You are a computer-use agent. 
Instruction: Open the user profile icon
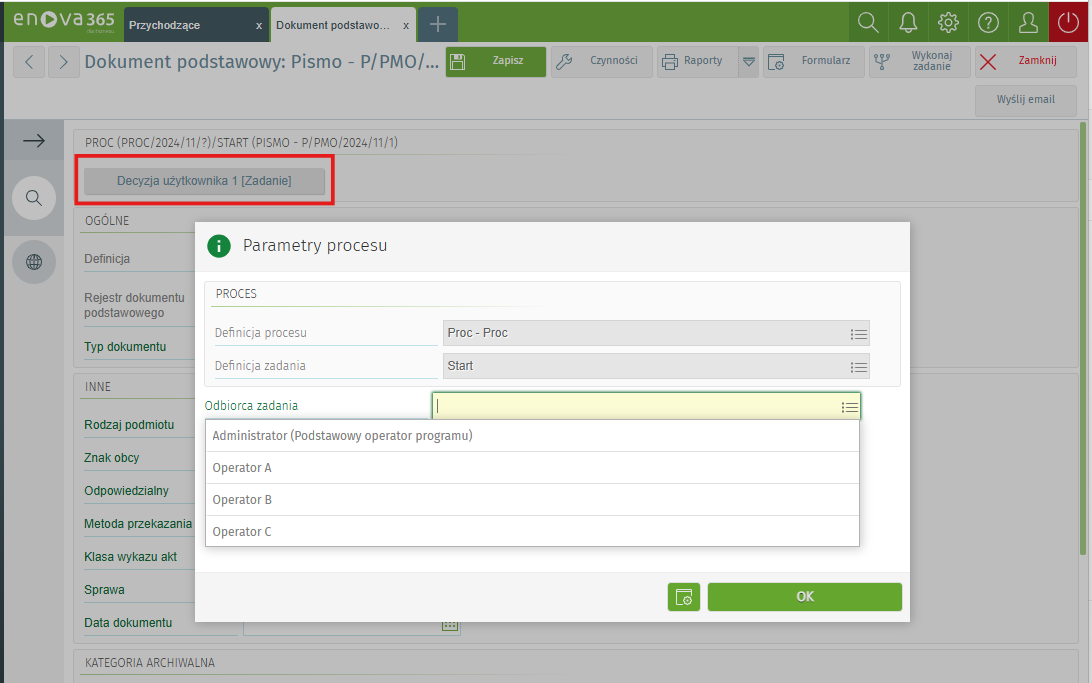(1028, 23)
